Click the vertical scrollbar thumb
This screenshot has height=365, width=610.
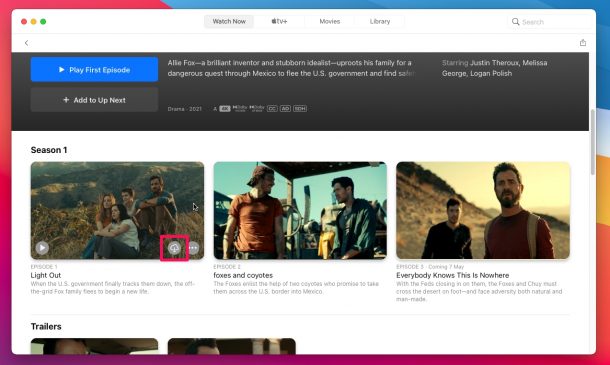pyautogui.click(x=592, y=142)
